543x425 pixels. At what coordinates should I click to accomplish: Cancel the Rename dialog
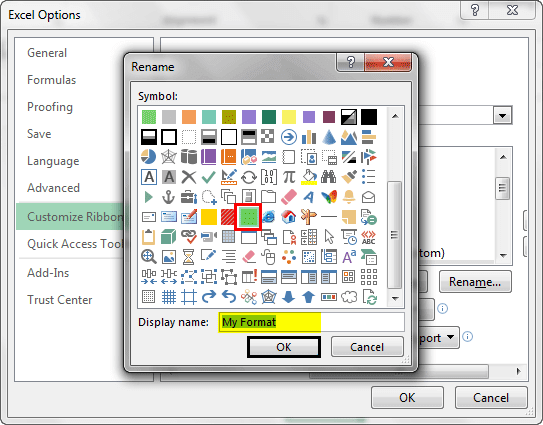pos(367,347)
